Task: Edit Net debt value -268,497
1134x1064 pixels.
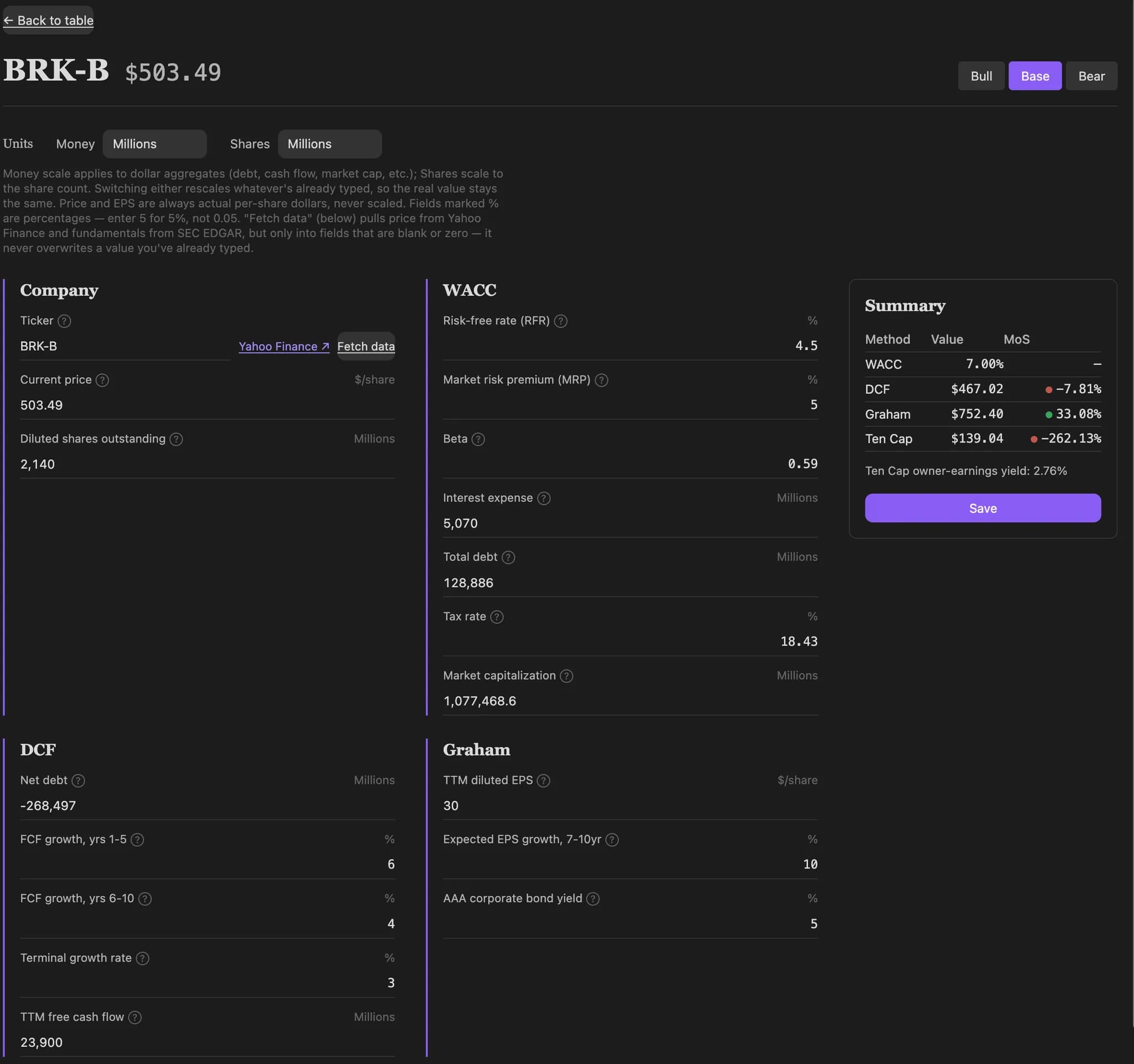Action: tap(207, 805)
